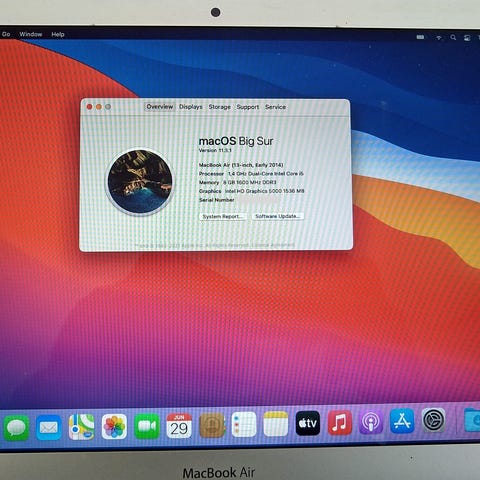Image resolution: width=480 pixels, height=480 pixels.
Task: Start FaceTime from the Dock
Action: pyautogui.click(x=147, y=426)
